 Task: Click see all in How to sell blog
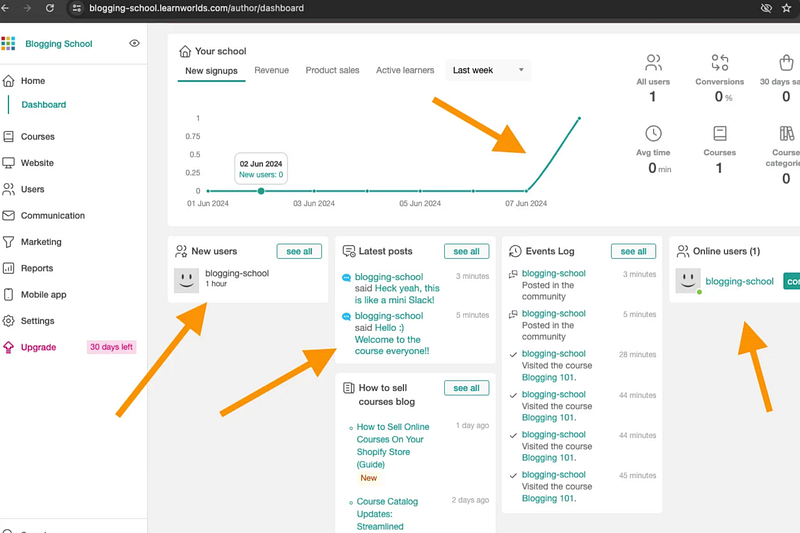[466, 388]
